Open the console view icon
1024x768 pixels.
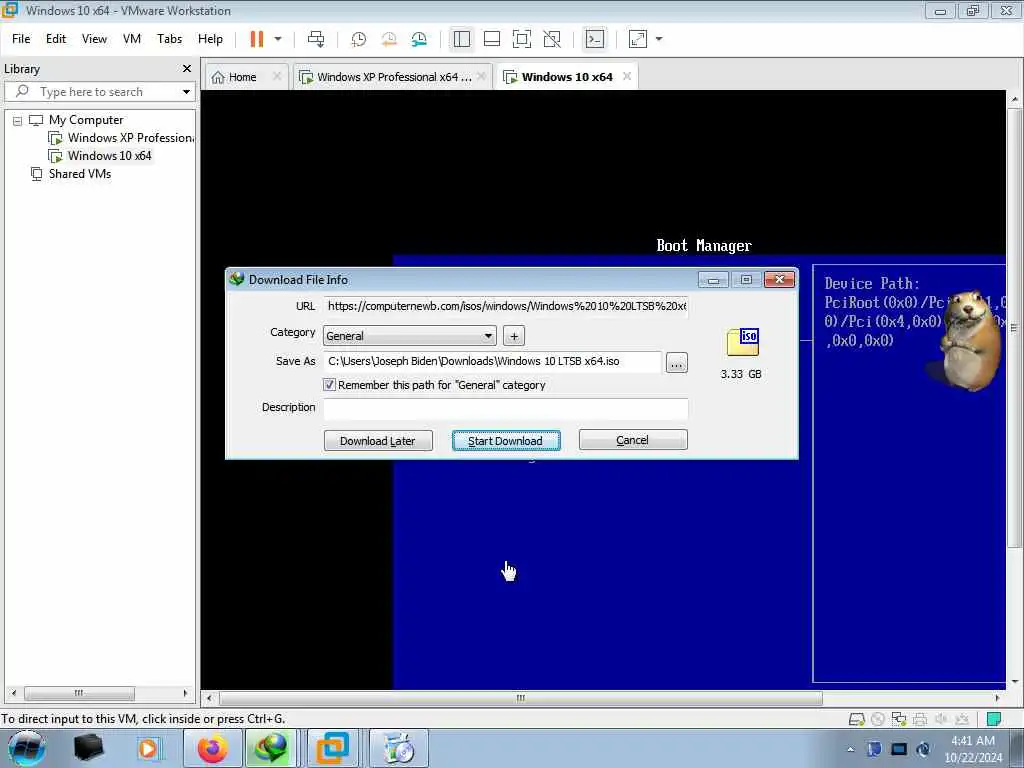coord(595,39)
